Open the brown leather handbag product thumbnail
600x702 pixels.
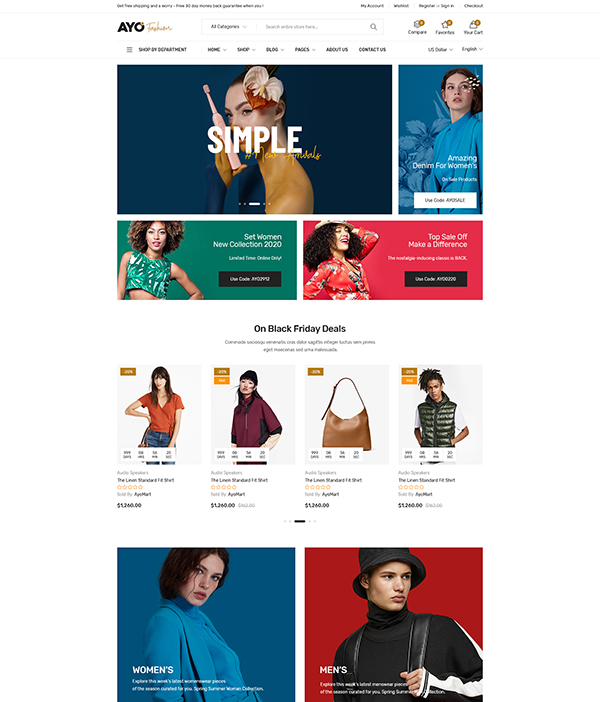pos(347,414)
